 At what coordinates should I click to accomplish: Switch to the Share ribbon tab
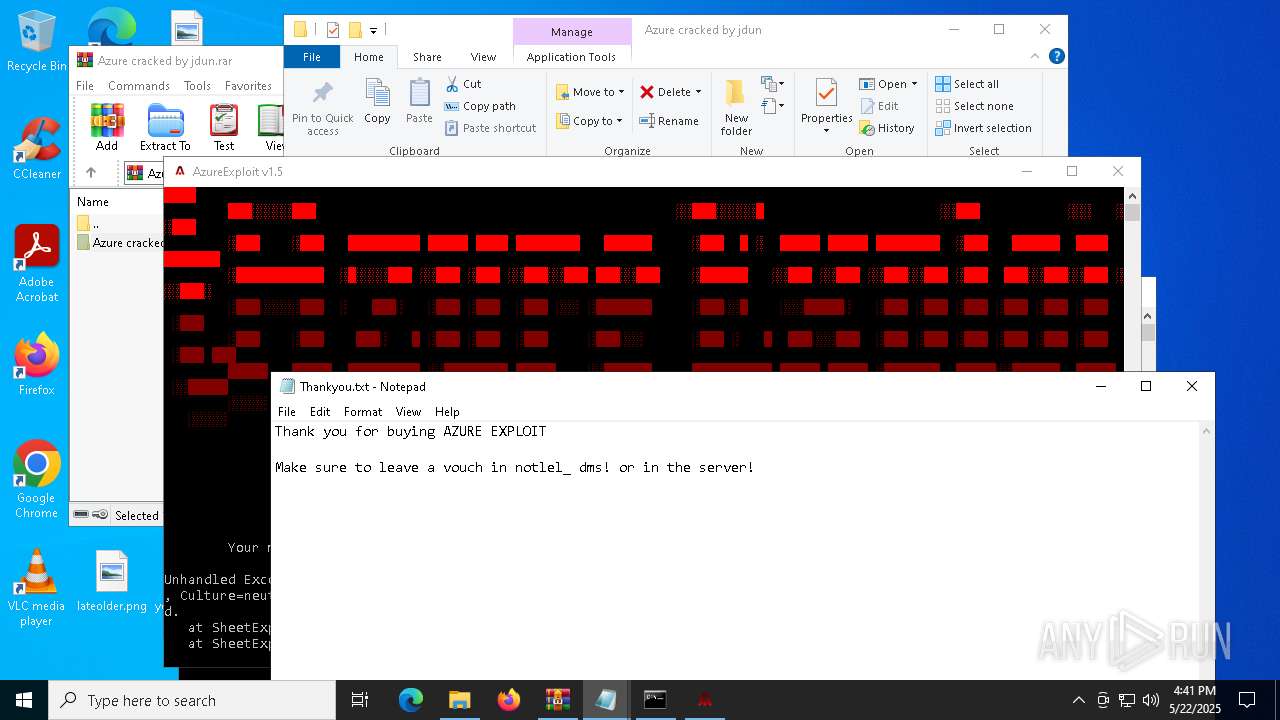427,57
